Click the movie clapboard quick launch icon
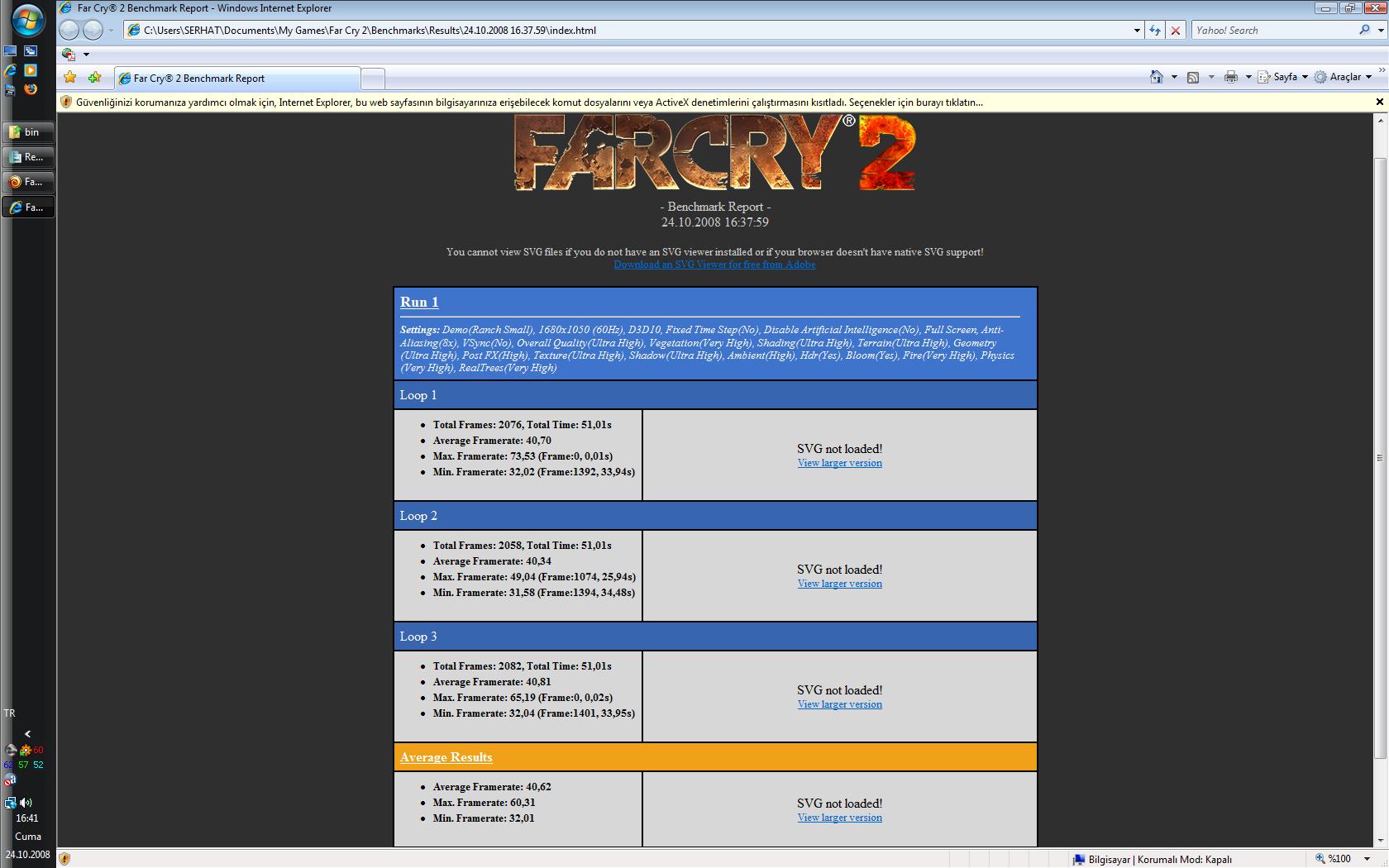This screenshot has width=1389, height=868. click(10, 89)
